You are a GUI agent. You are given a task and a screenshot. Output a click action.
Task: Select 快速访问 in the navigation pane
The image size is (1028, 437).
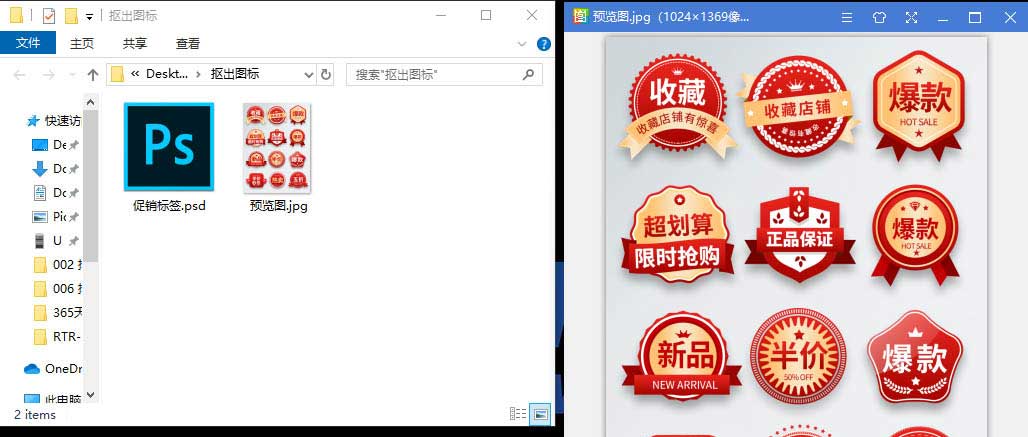coord(54,121)
